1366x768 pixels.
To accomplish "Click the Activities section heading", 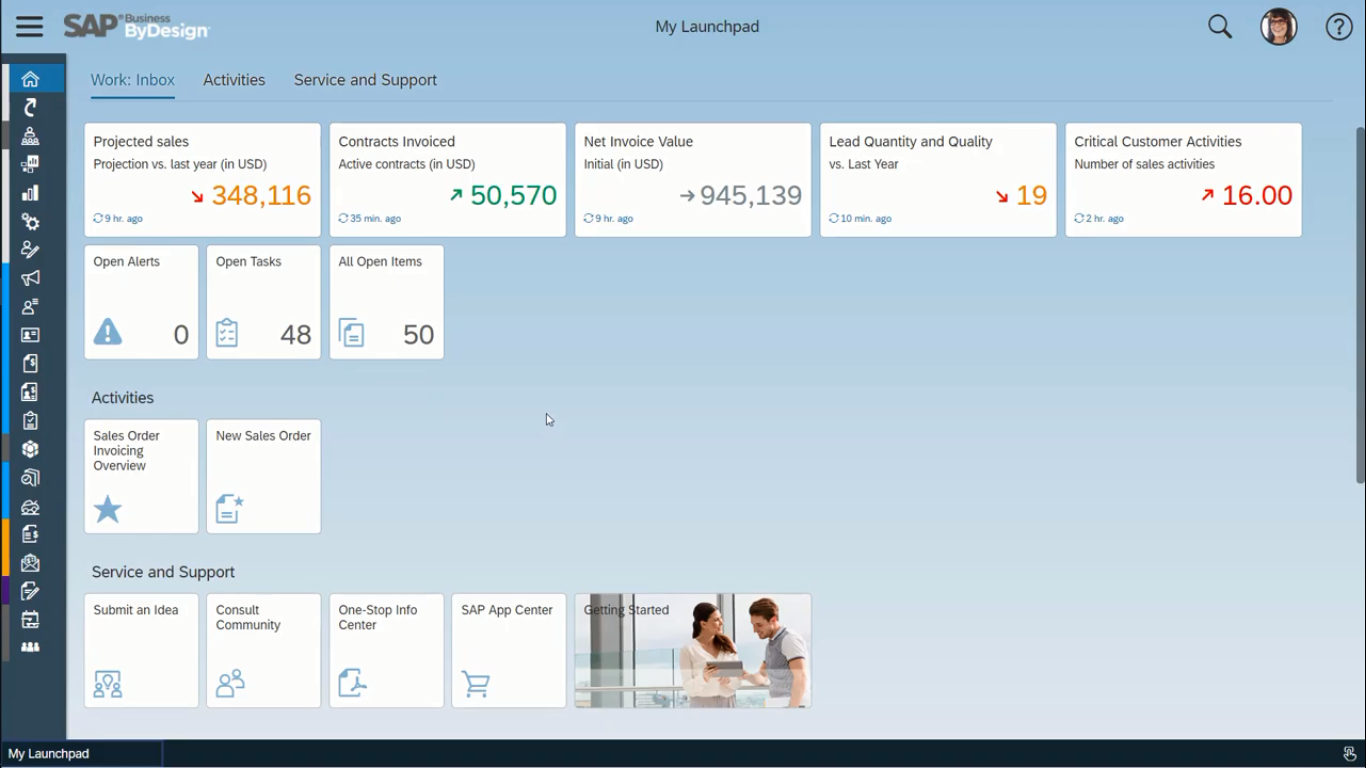I will (x=123, y=398).
